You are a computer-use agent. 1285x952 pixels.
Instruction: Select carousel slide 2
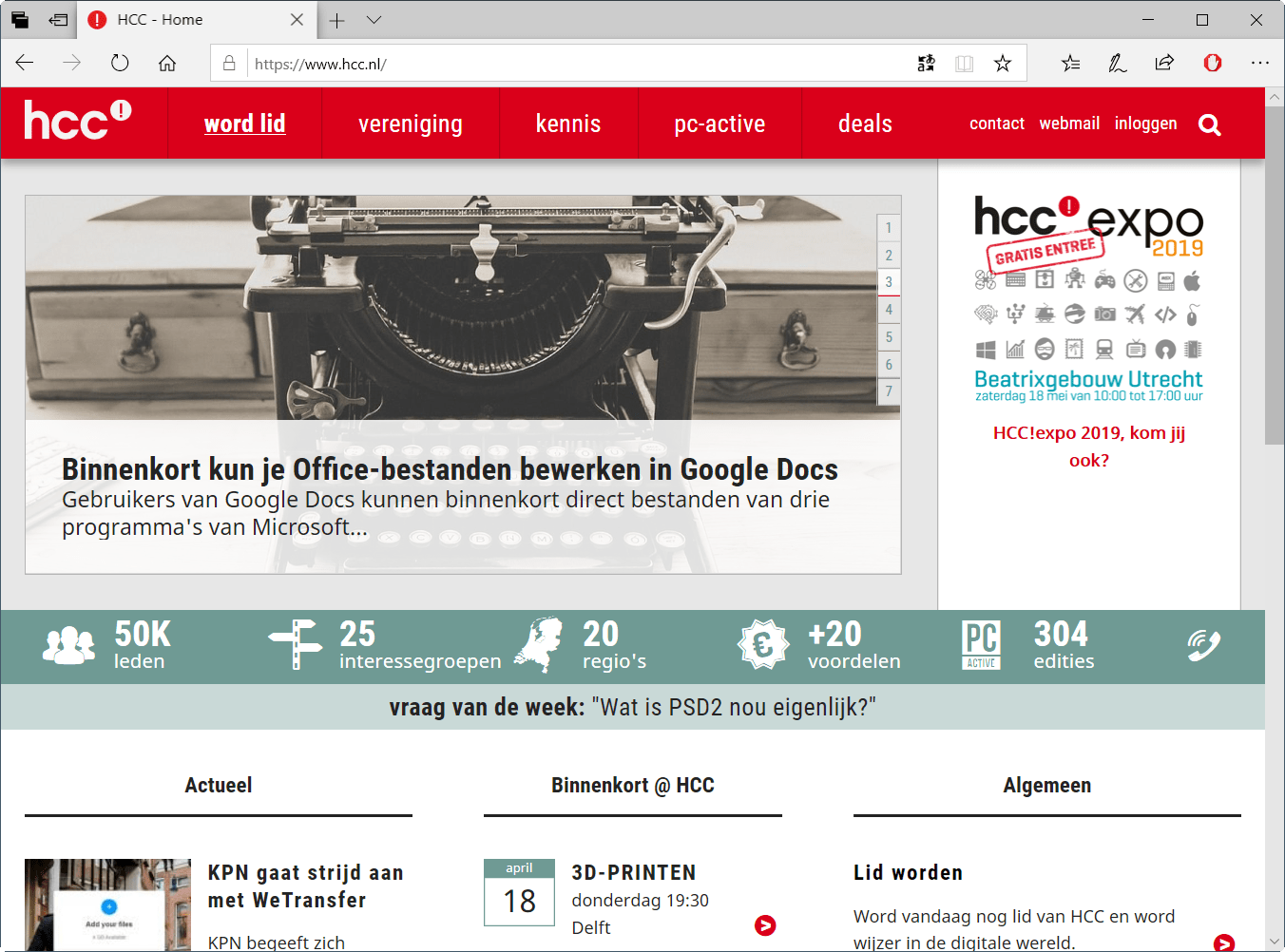889,255
